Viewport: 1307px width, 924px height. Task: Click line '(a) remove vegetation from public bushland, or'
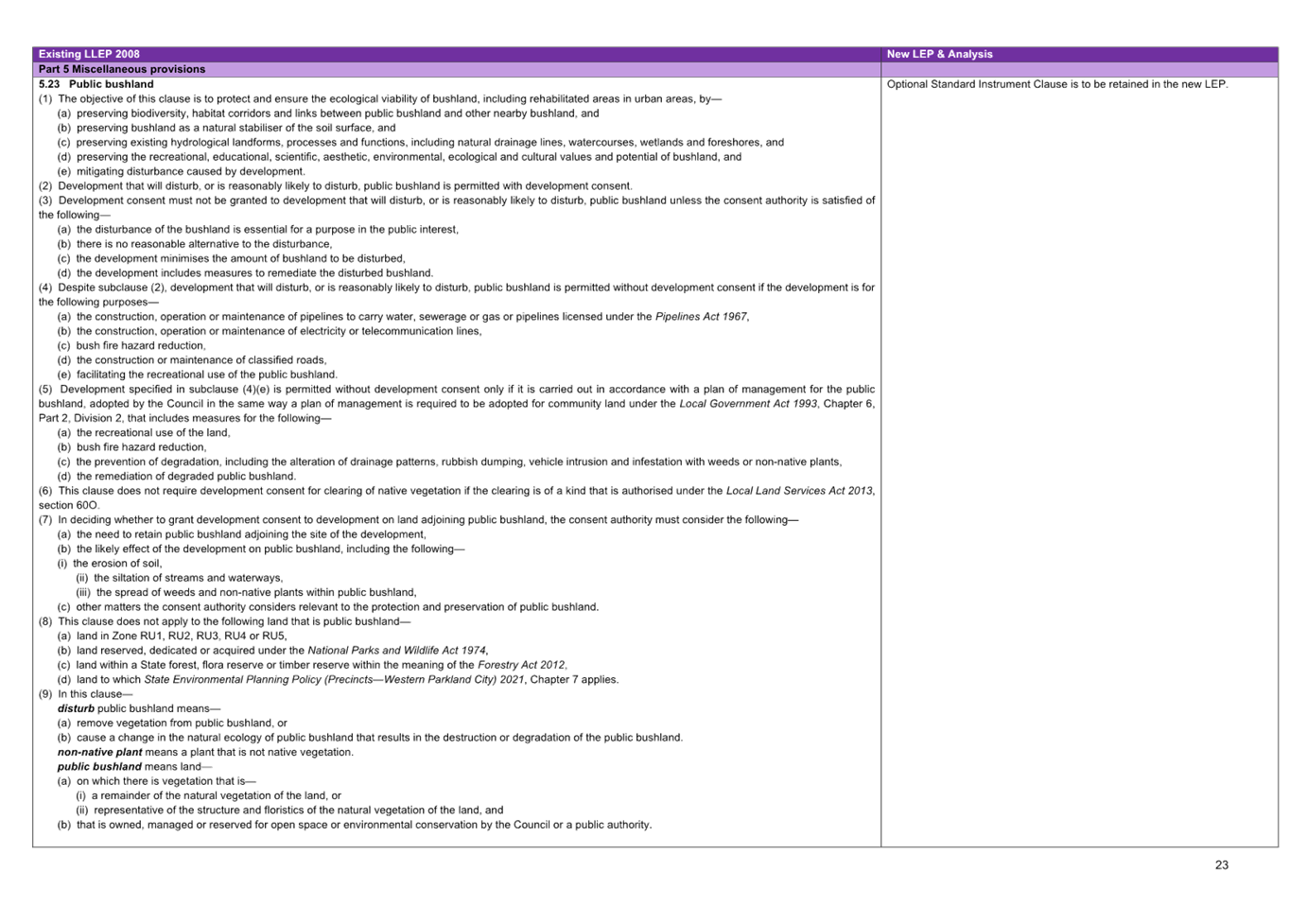[x=172, y=724]
